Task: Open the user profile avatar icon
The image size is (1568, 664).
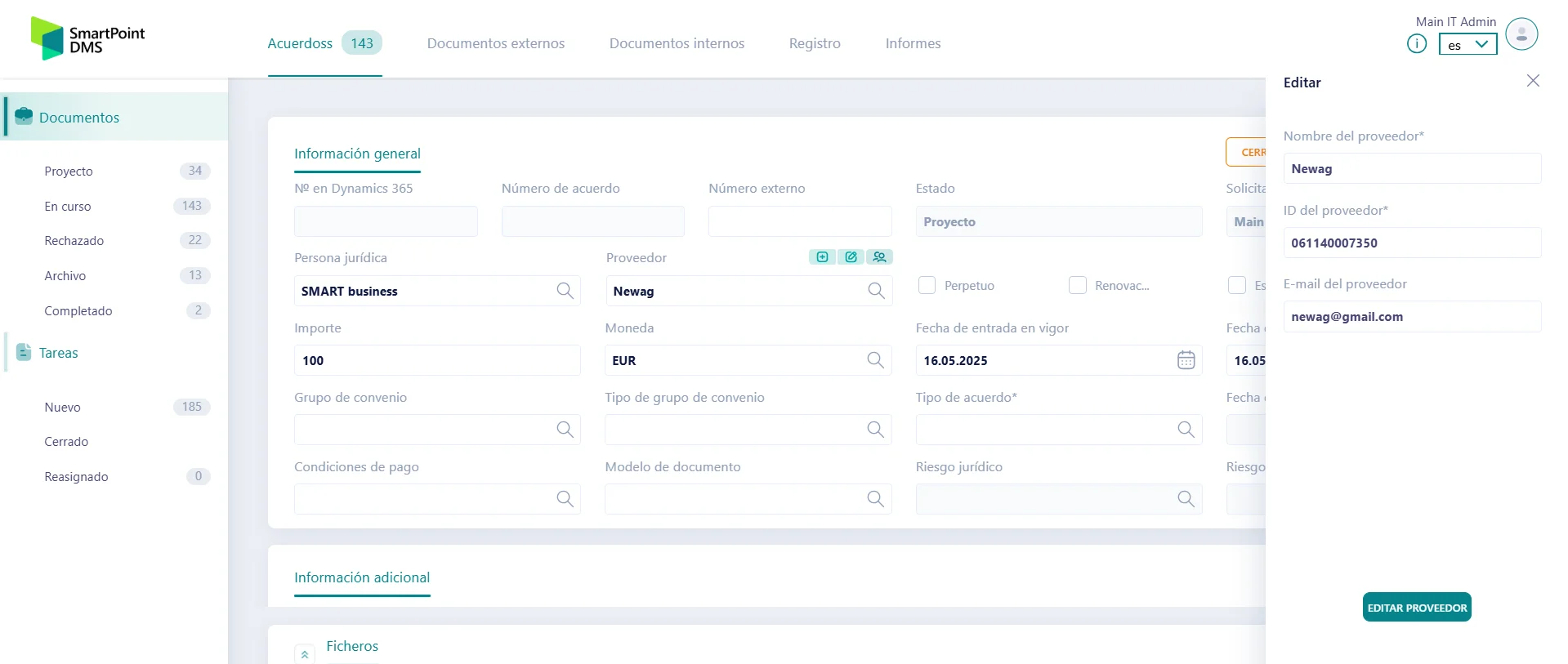Action: click(x=1521, y=34)
